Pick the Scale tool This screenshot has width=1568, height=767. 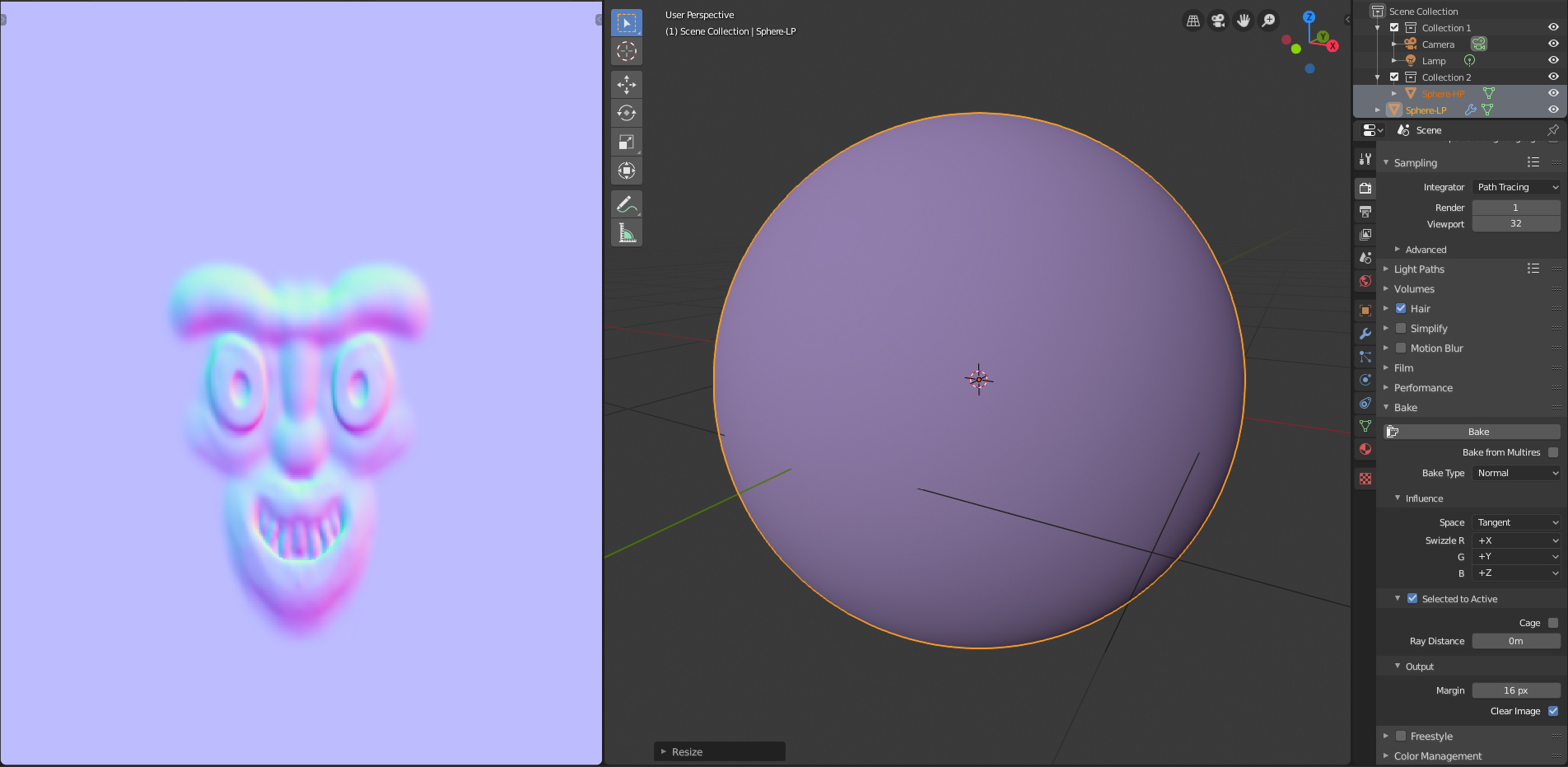pos(627,142)
